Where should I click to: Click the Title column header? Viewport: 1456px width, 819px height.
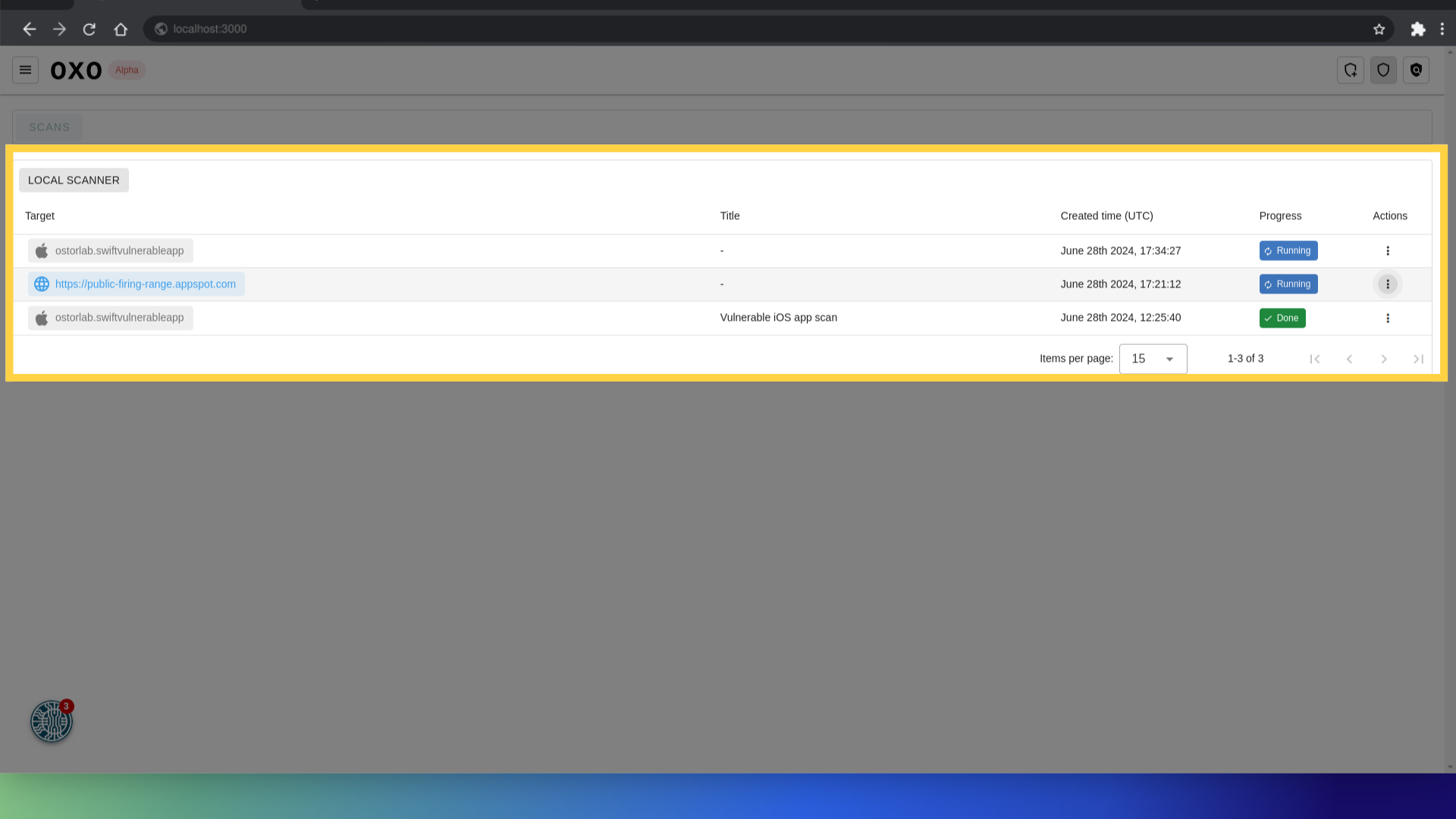coord(730,215)
